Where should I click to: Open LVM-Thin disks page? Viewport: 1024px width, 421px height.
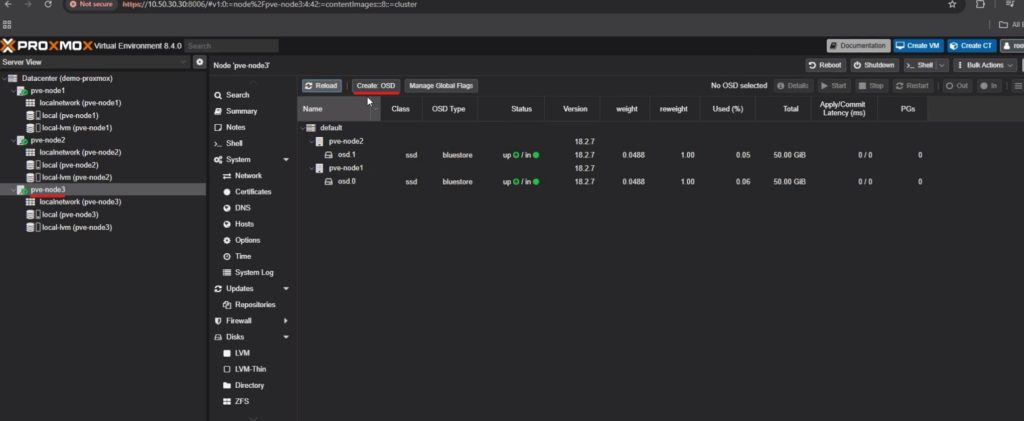pyautogui.click(x=252, y=369)
